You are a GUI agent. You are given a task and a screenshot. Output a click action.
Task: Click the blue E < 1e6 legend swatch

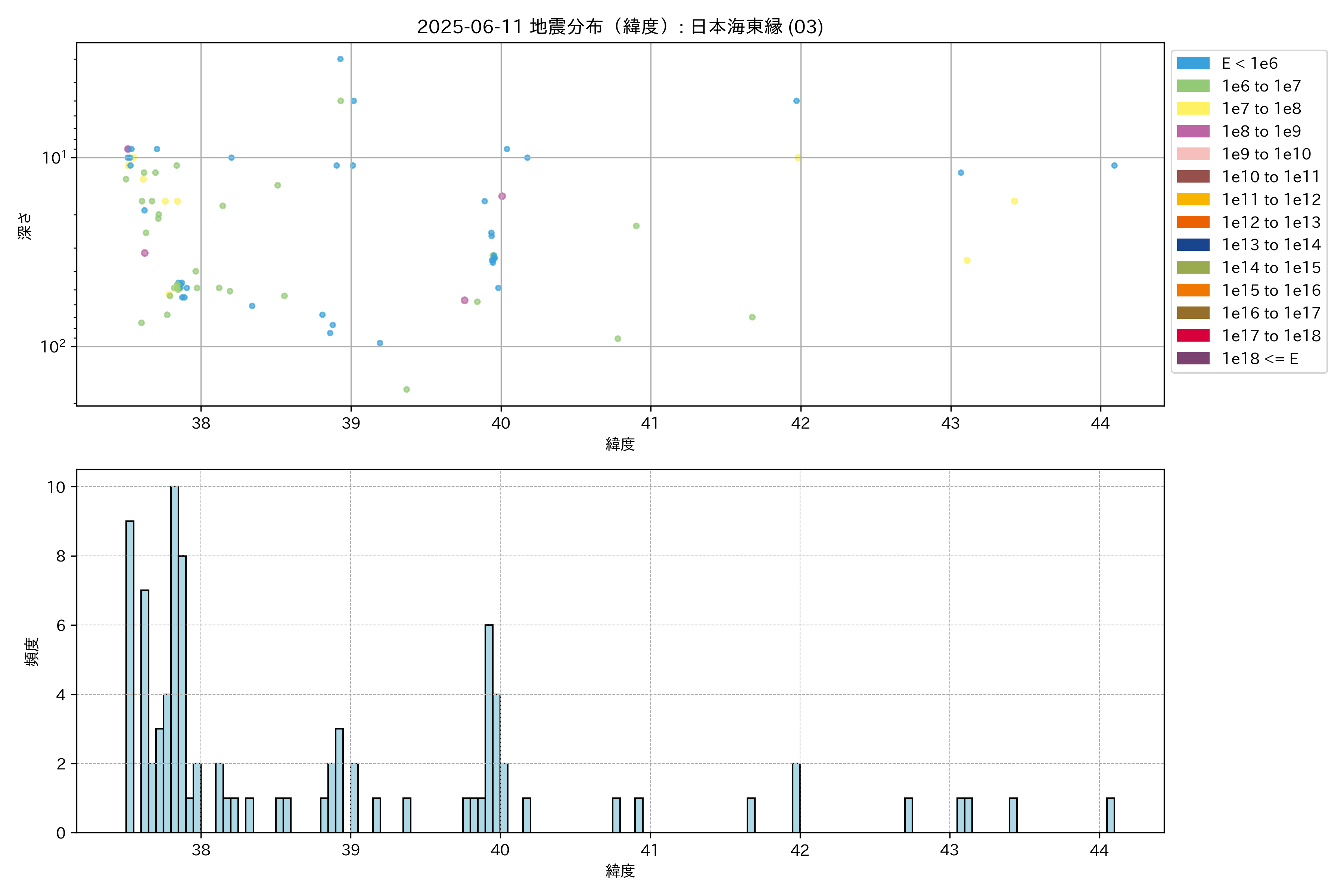click(x=1192, y=63)
